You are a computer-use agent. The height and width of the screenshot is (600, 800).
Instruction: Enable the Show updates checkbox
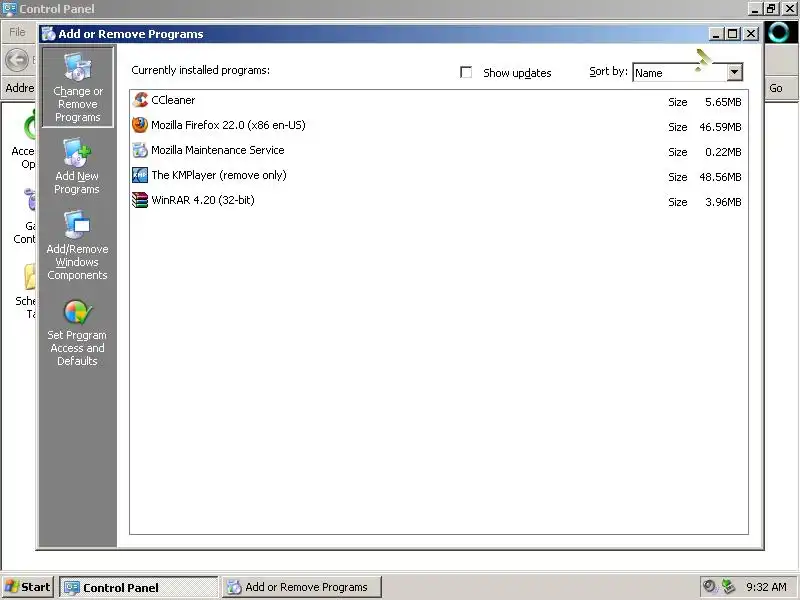[x=466, y=72]
